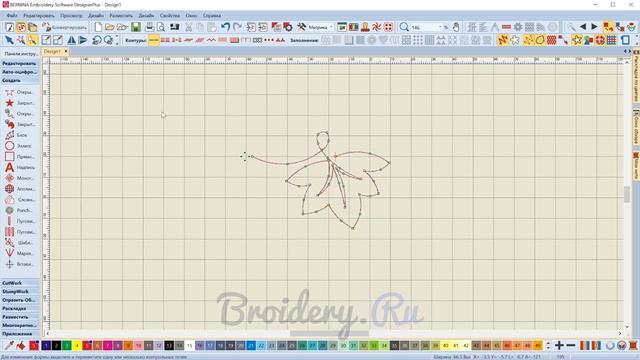Click the Open design folder icon
This screenshot has width=640, height=360.
[x=110, y=27]
